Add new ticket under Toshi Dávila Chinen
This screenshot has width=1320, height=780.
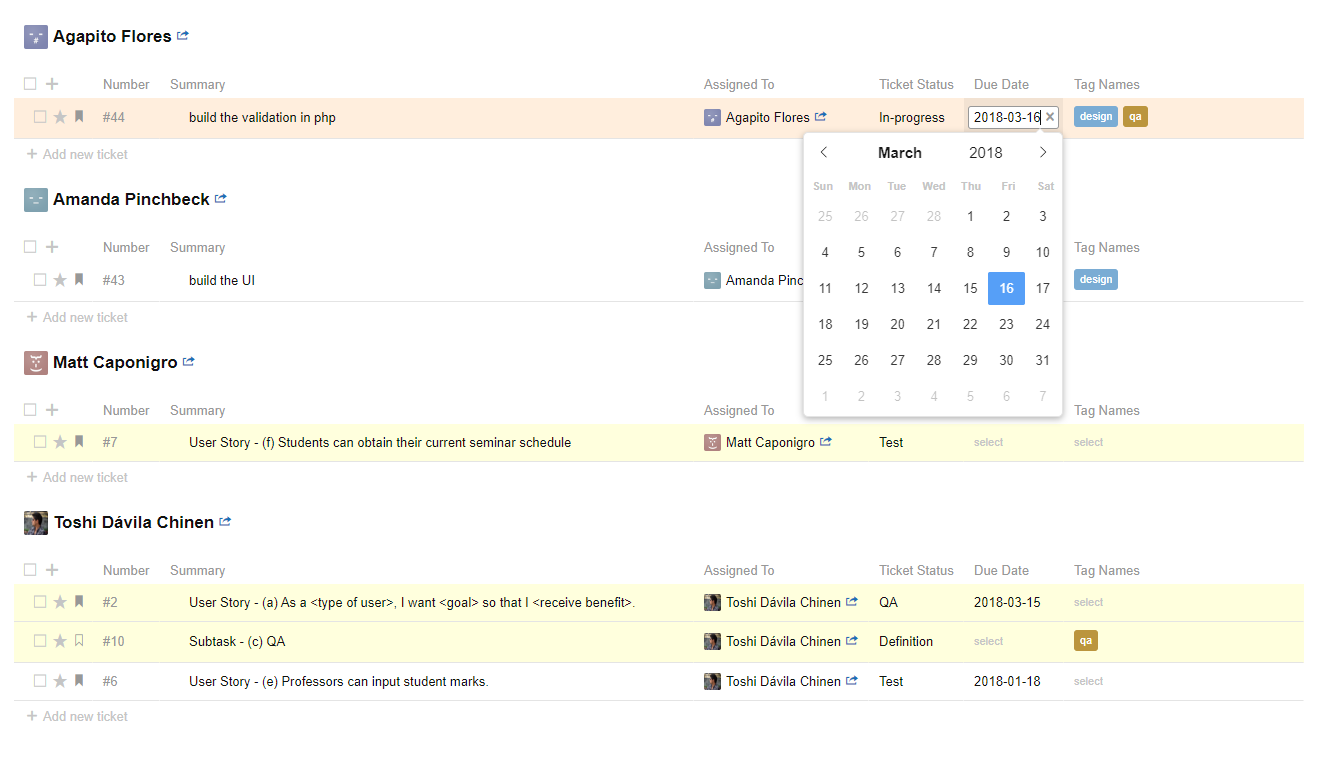click(77, 716)
